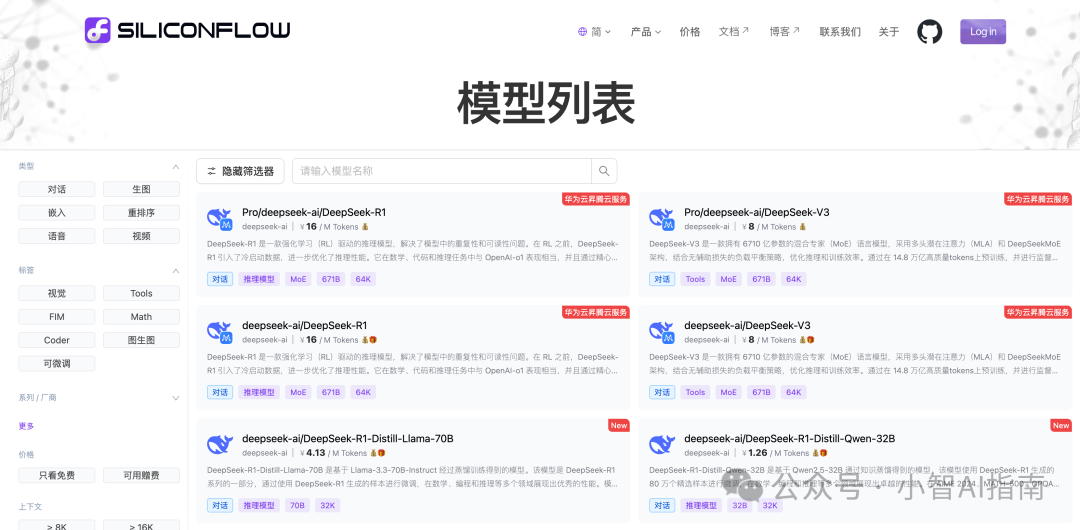
Task: Open the 产品 dropdown menu
Action: pos(645,32)
